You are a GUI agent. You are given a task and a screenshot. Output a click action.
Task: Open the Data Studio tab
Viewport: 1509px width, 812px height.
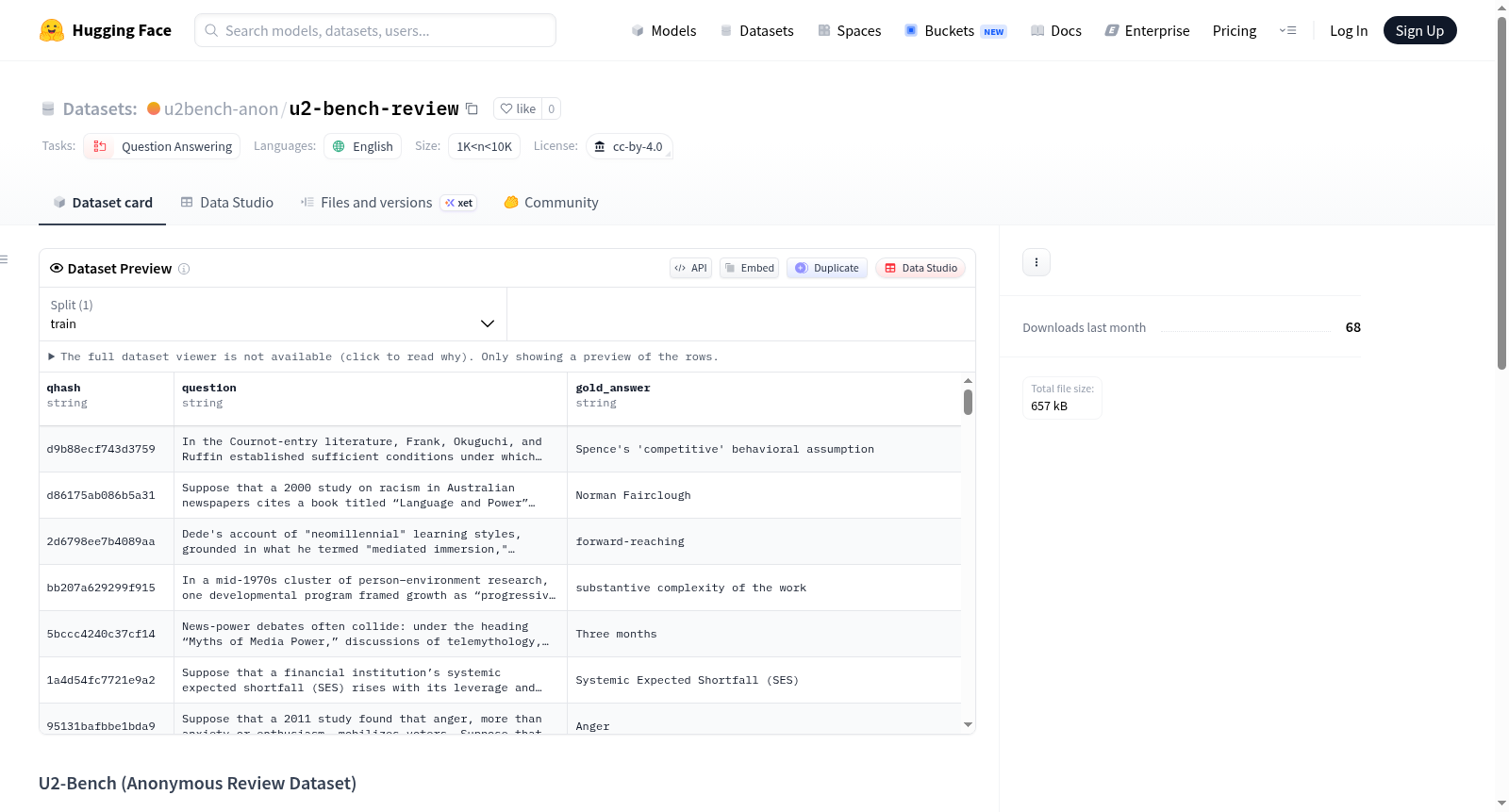pyautogui.click(x=227, y=203)
